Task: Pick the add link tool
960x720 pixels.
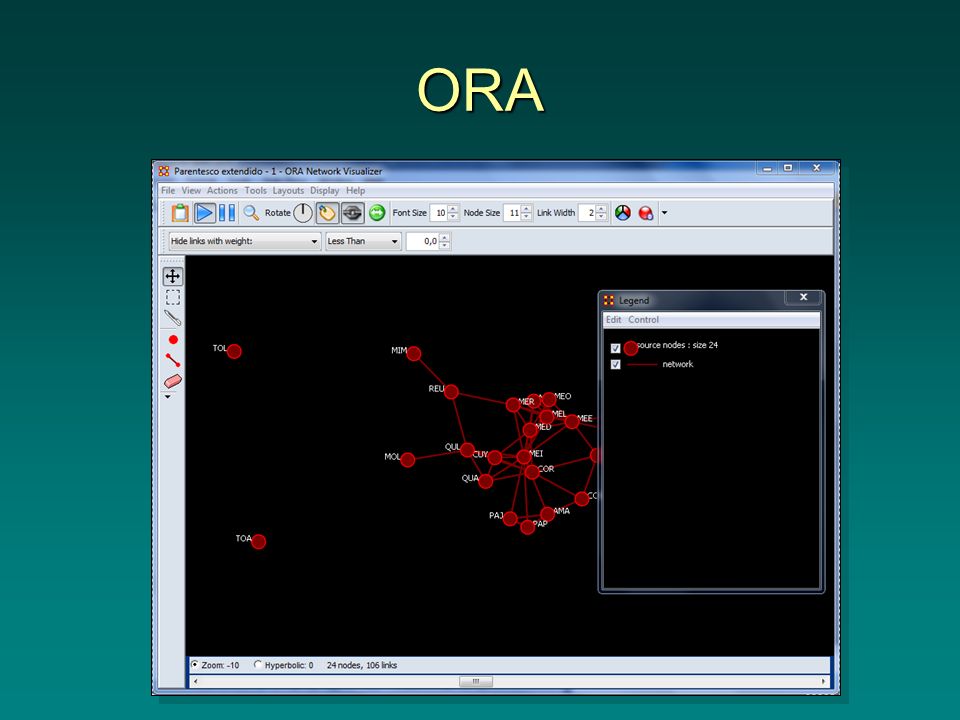Action: (x=173, y=360)
